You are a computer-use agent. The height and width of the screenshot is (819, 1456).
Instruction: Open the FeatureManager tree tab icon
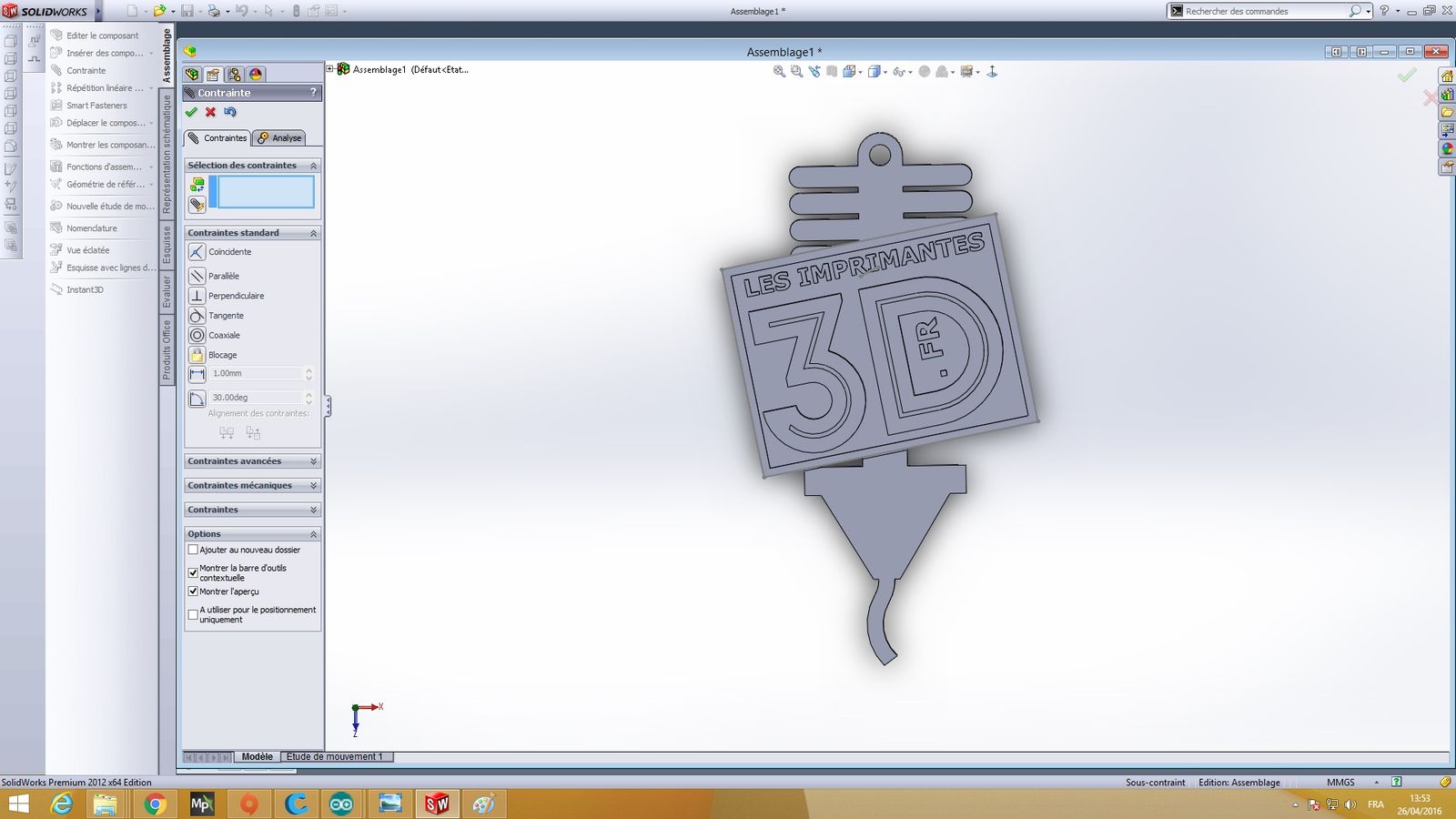(x=192, y=75)
